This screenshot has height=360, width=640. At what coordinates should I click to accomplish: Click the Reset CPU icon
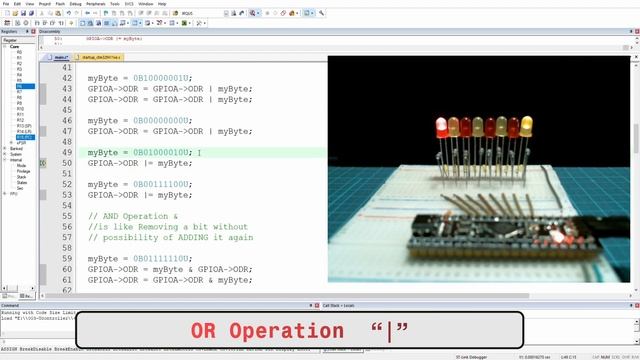pyautogui.click(x=7, y=23)
